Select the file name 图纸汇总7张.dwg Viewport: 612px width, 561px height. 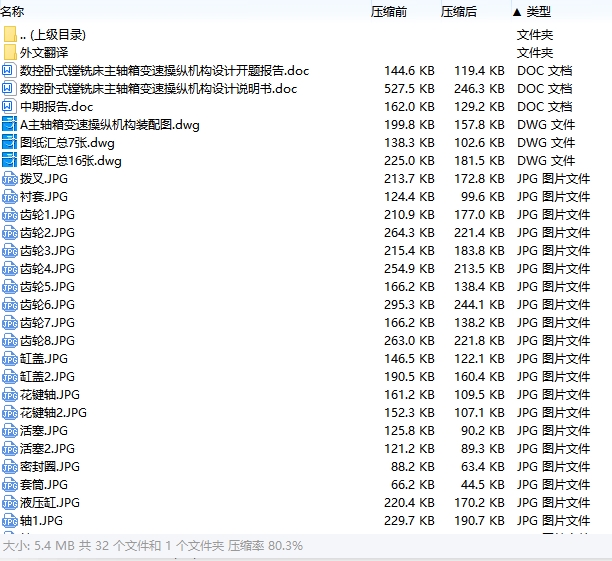[67, 142]
